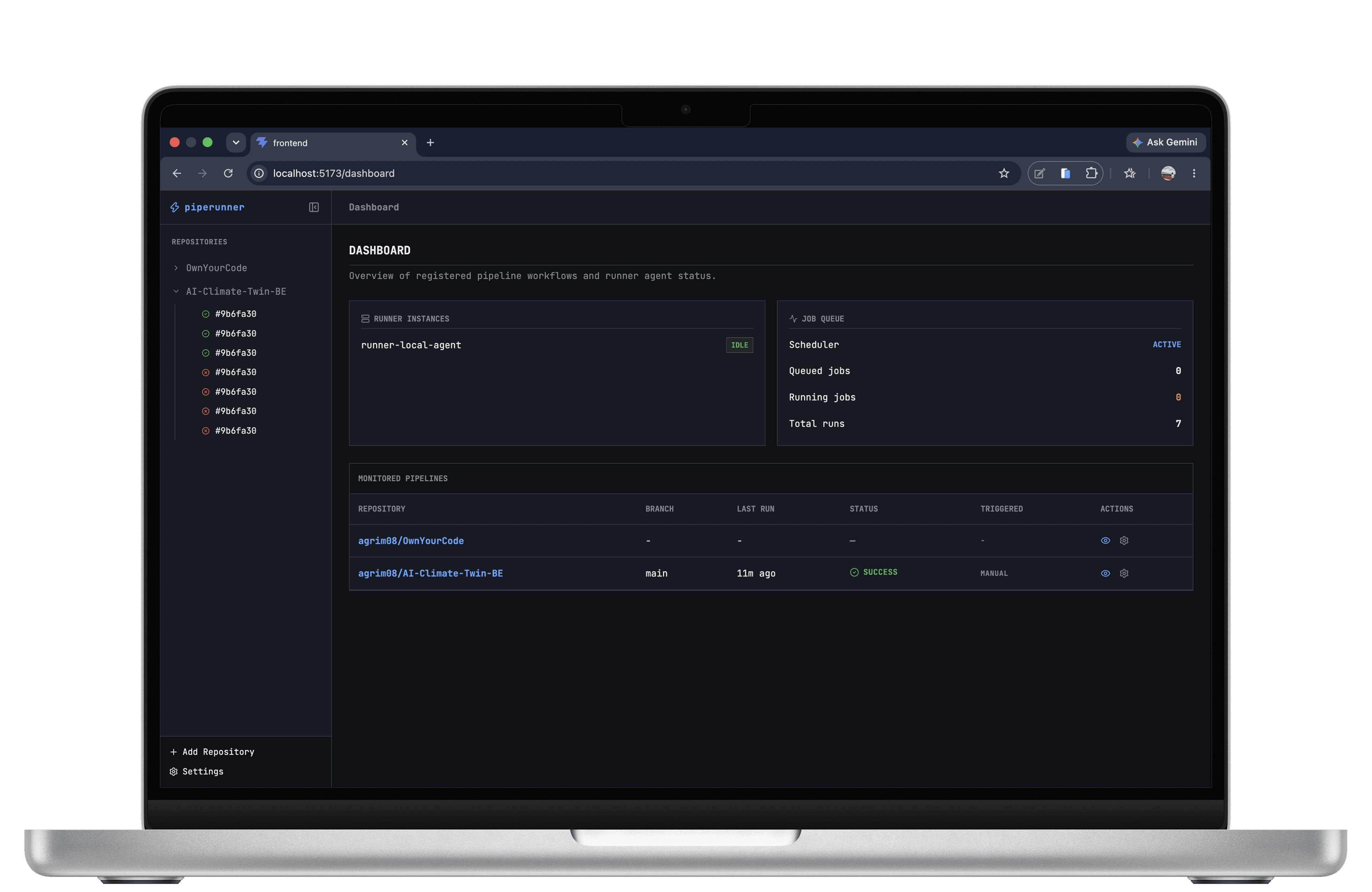
Task: View the AI-Climate-Twin-BE pipeline via its eye icon
Action: point(1105,573)
